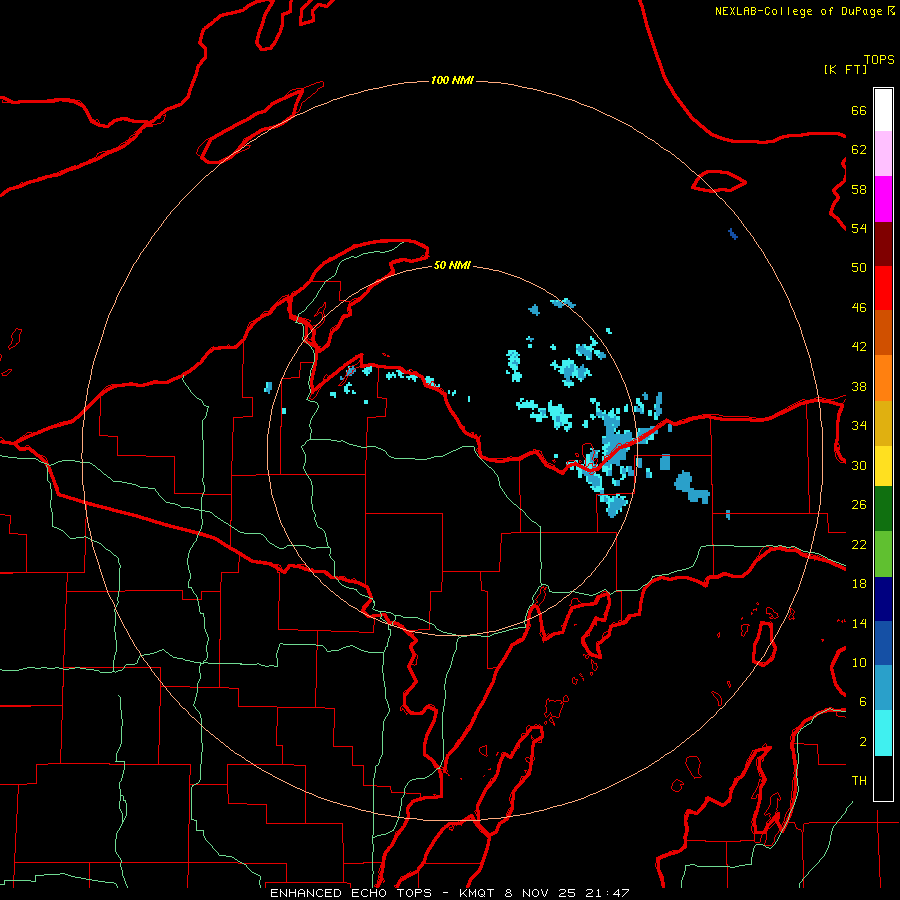Click the dark red swatch between 50 and 54
This screenshot has height=900, width=900.
[883, 244]
